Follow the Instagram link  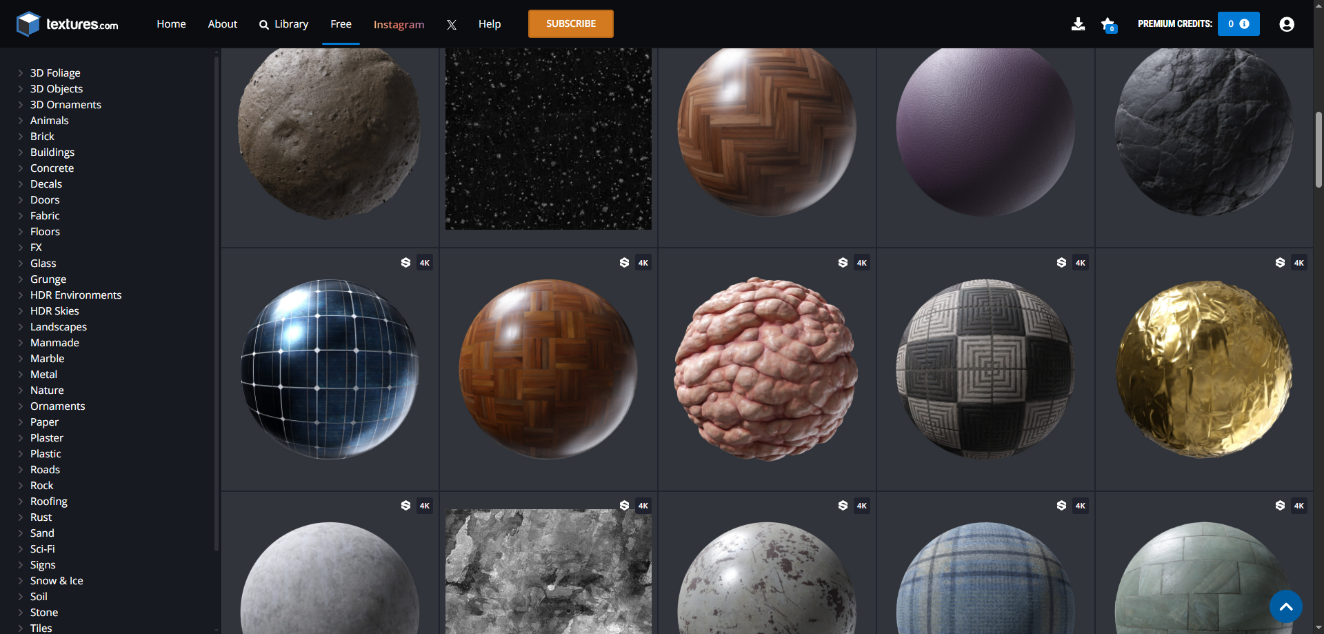click(x=399, y=25)
